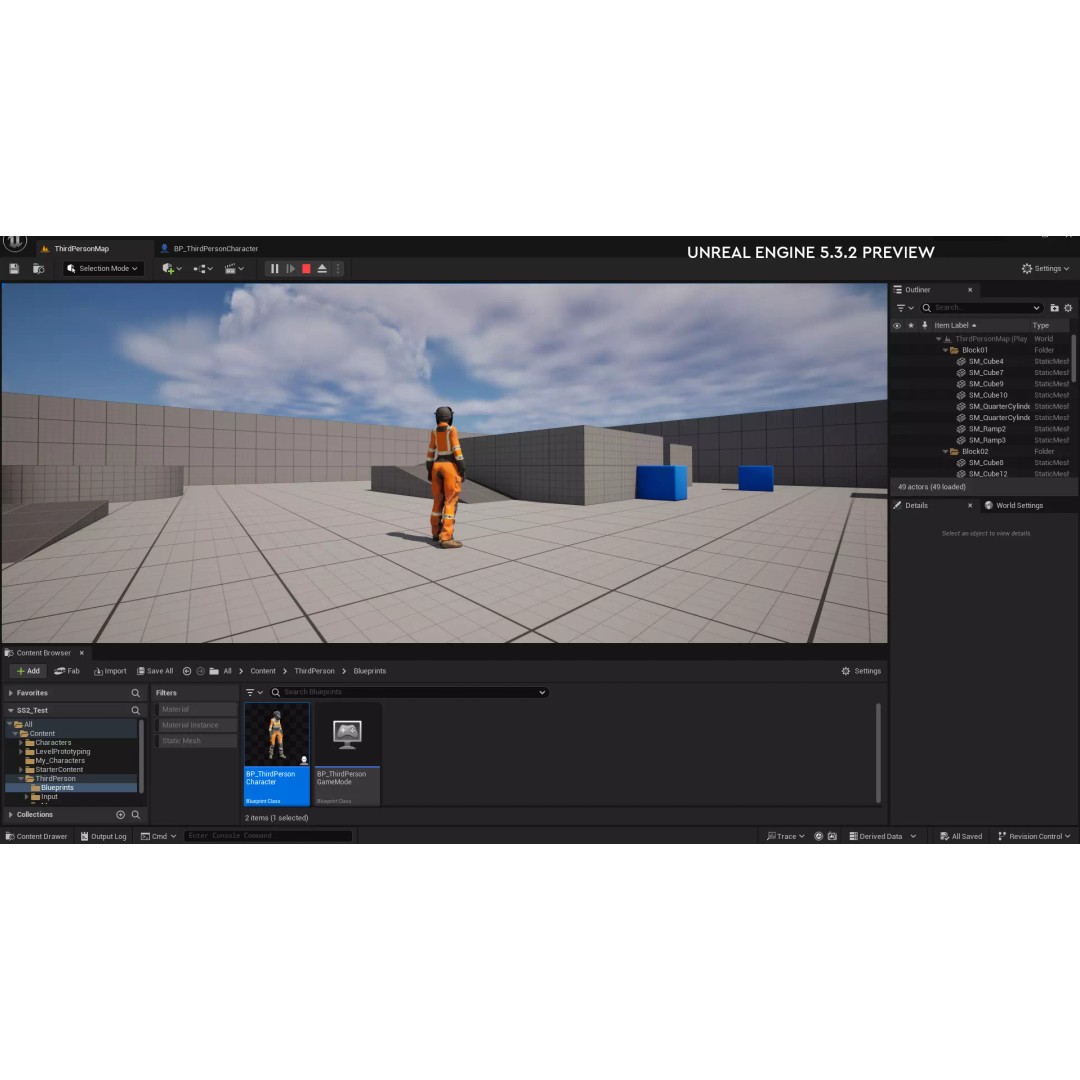The height and width of the screenshot is (1080, 1080).
Task: Collapse the Block02 folder in Outliner
Action: pos(945,452)
